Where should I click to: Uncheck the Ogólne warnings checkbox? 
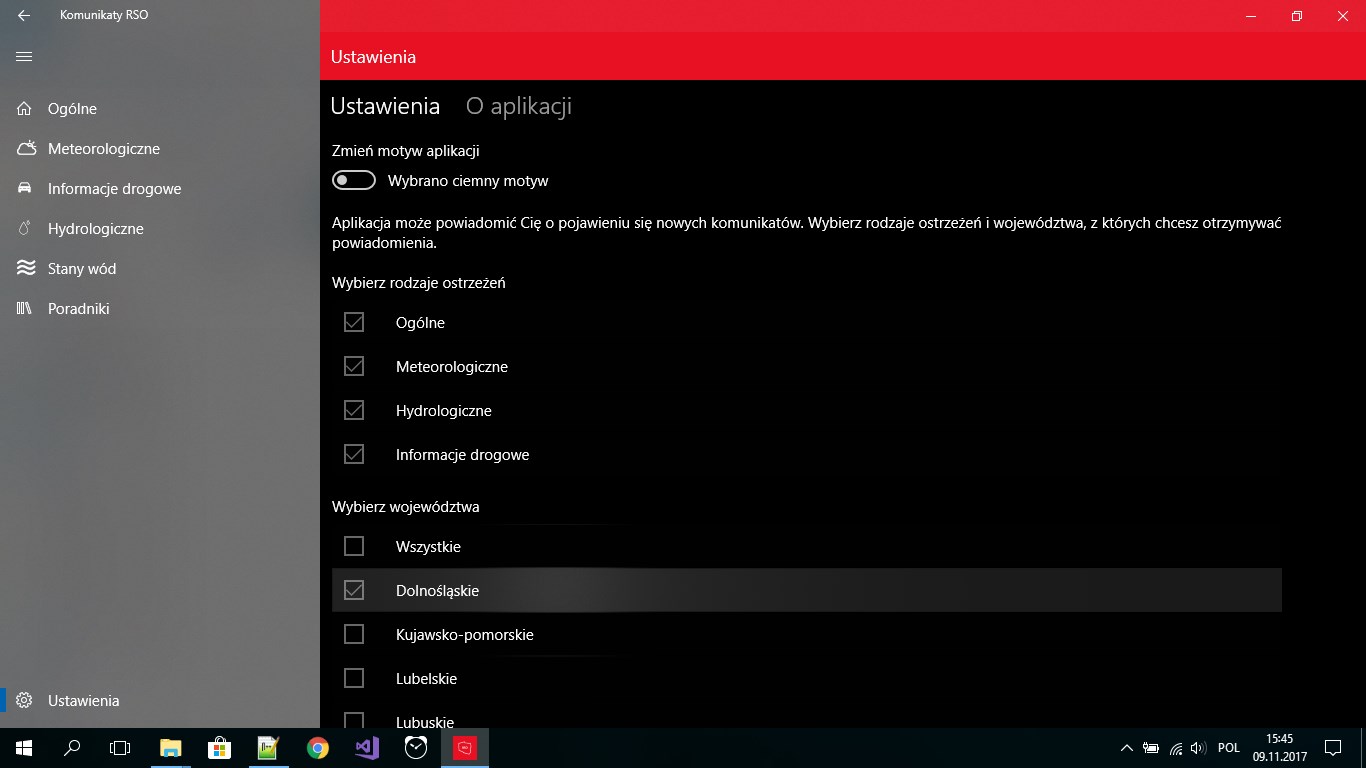[354, 322]
